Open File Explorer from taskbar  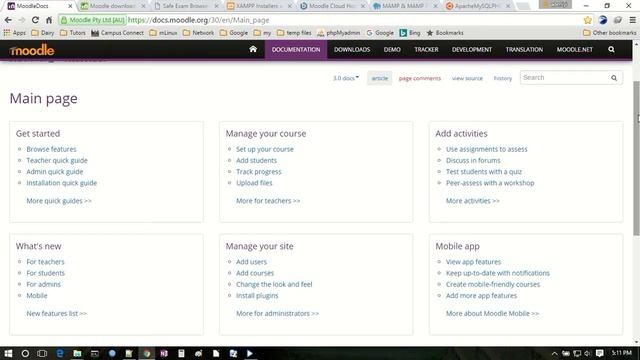[x=77, y=353]
